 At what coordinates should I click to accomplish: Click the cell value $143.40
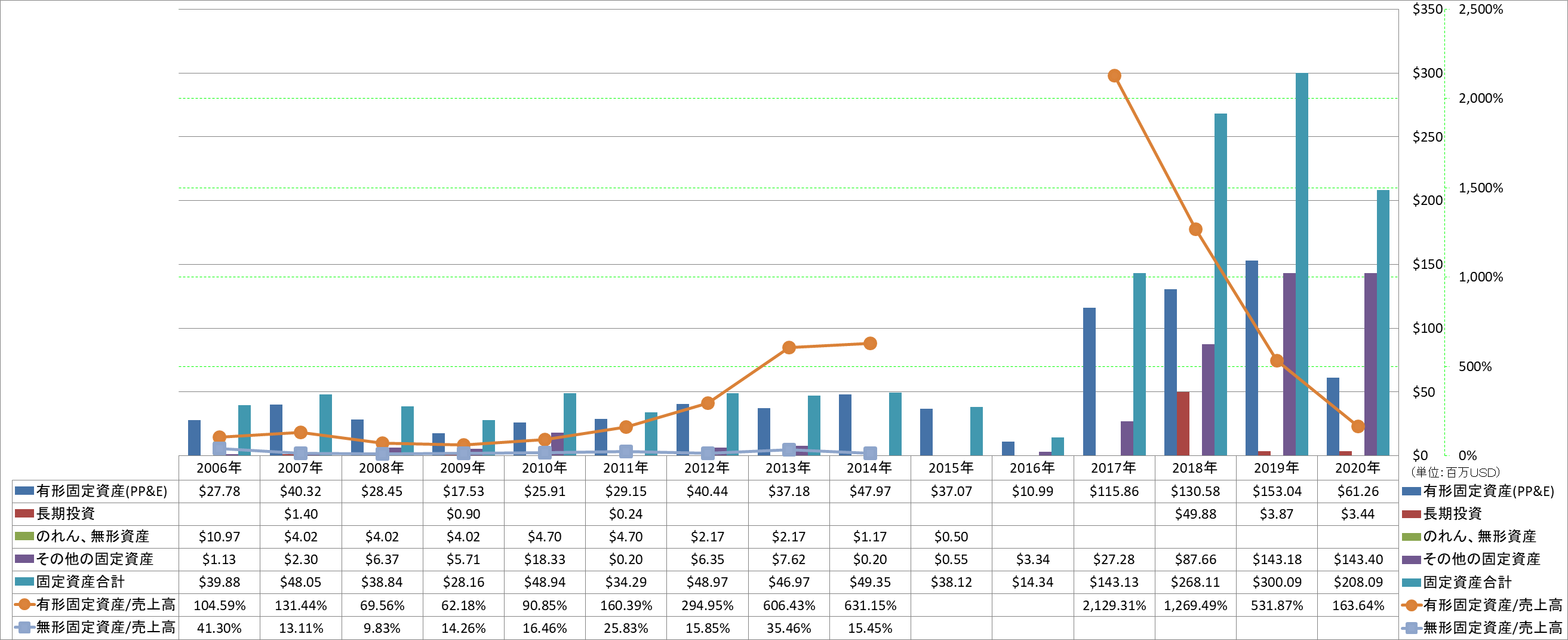1358,559
